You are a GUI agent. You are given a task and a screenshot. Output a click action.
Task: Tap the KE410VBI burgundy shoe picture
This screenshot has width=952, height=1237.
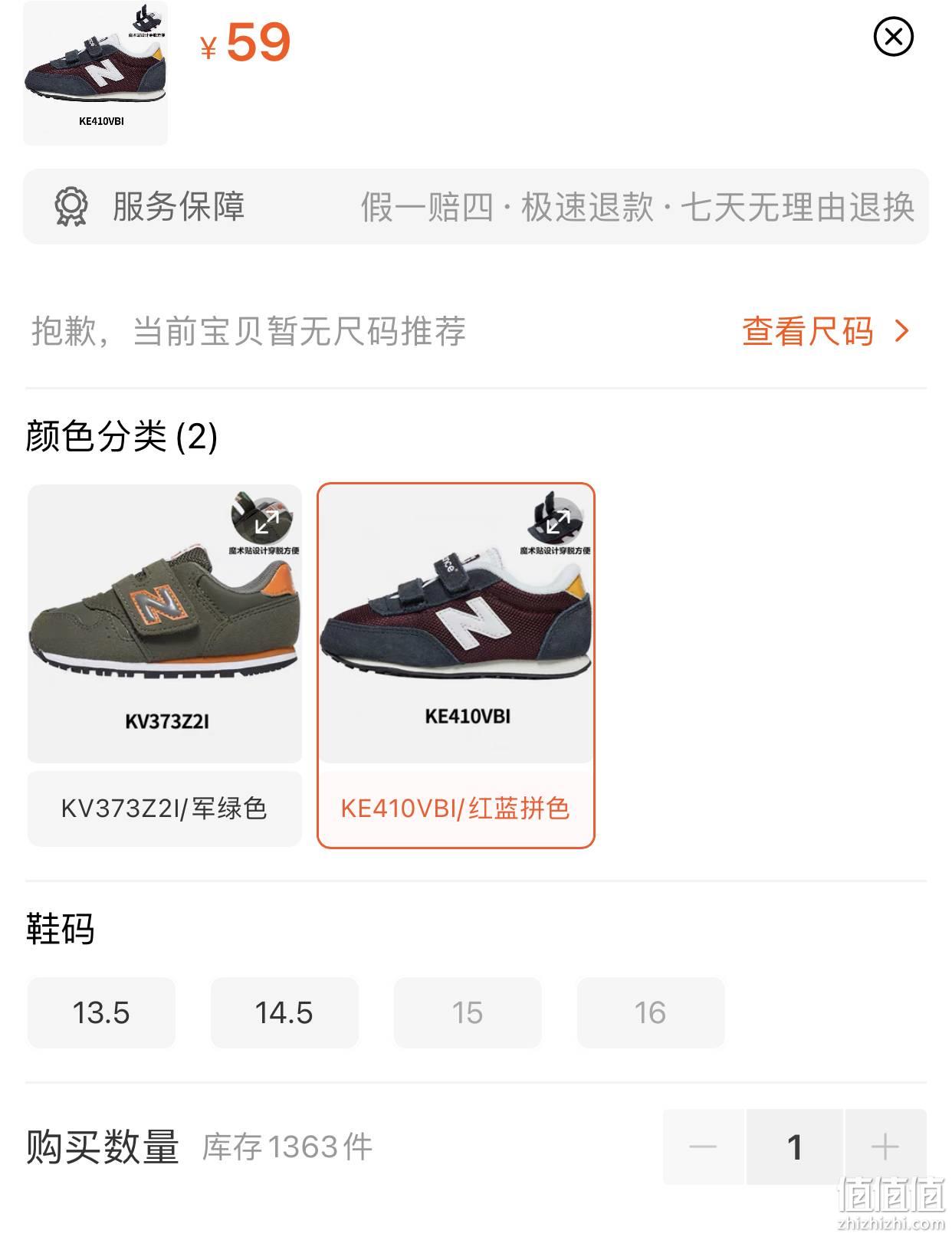[456, 624]
